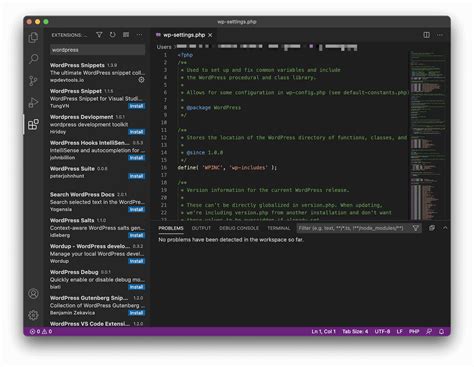The image size is (474, 367).
Task: Open the Run and Debug view
Action: click(x=33, y=102)
